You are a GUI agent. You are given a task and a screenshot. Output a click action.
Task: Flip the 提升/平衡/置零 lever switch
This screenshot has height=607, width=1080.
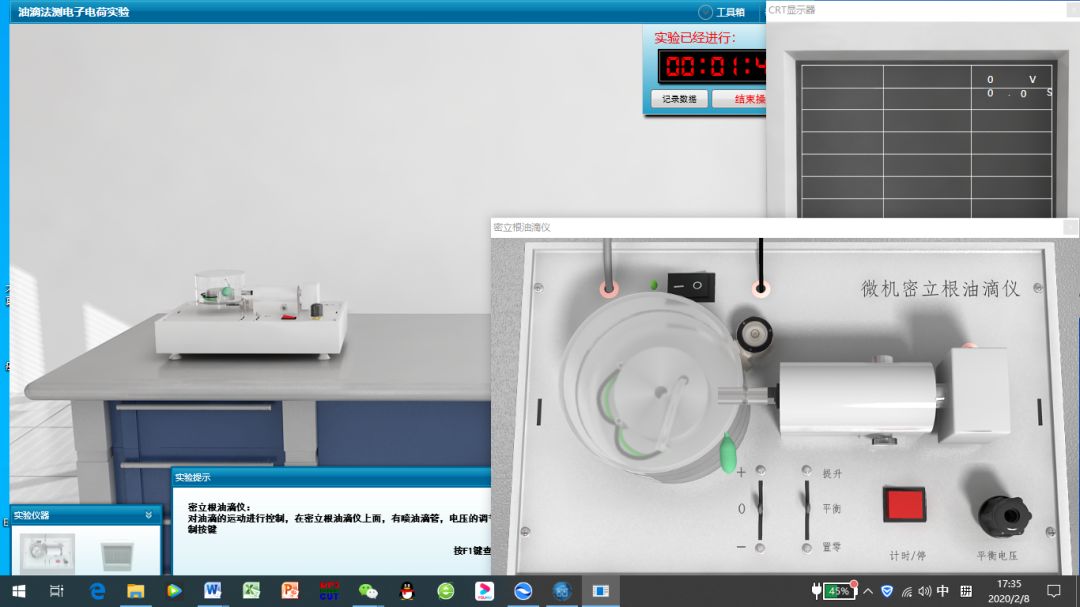pyautogui.click(x=807, y=508)
